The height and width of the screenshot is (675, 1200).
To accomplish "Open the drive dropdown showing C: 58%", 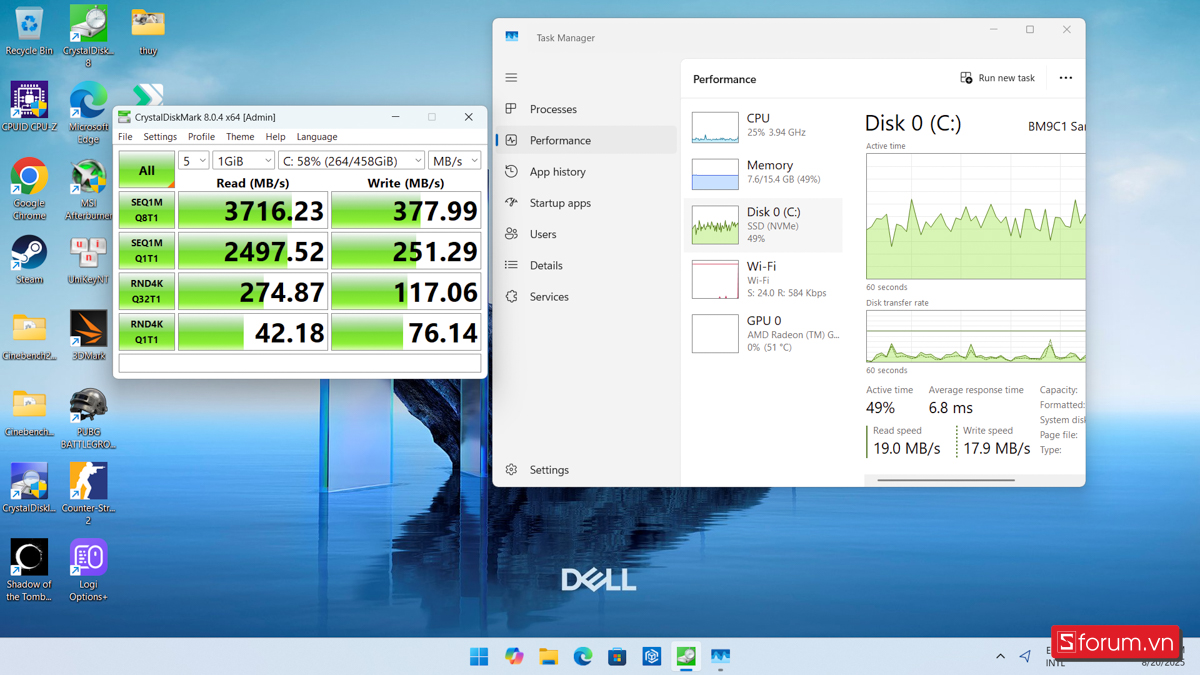I will point(351,160).
